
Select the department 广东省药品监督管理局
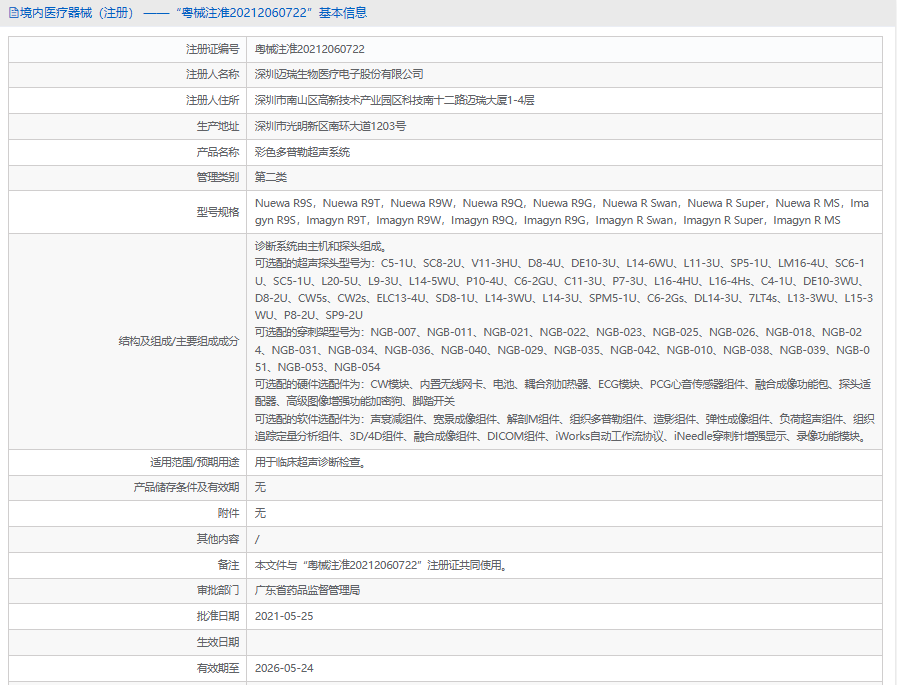click(307, 591)
